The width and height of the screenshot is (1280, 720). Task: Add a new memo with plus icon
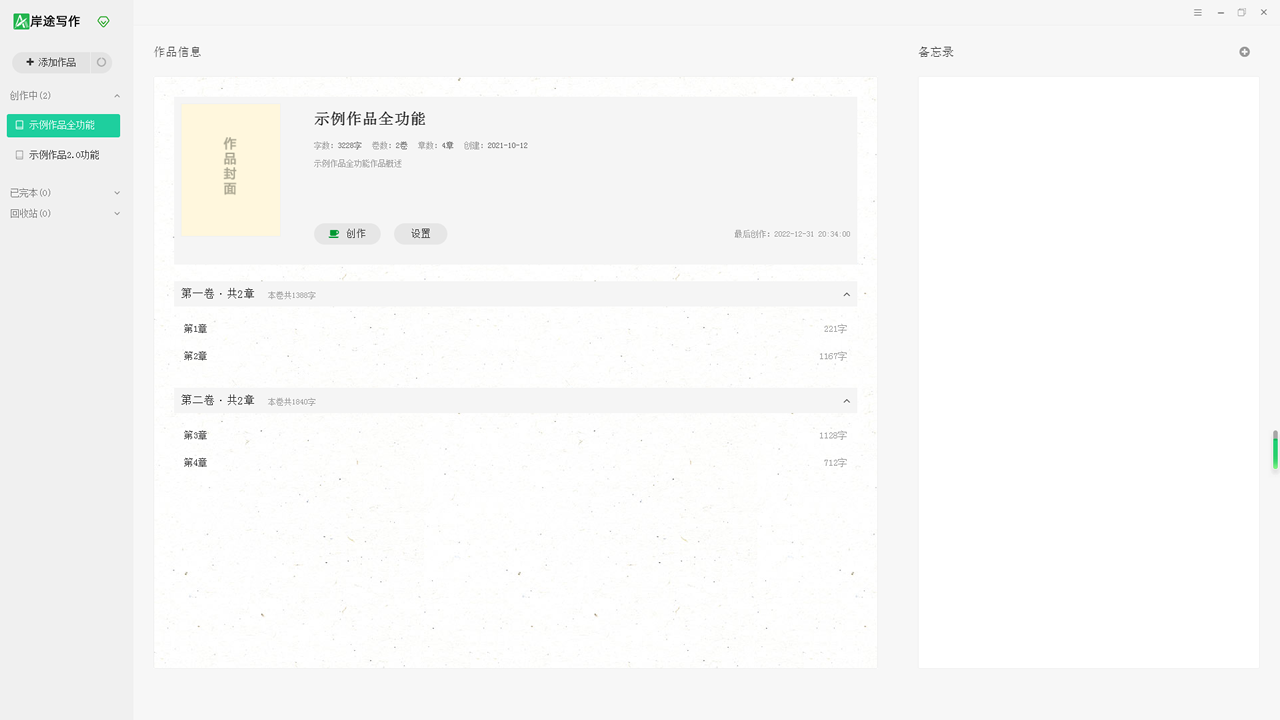[1244, 52]
